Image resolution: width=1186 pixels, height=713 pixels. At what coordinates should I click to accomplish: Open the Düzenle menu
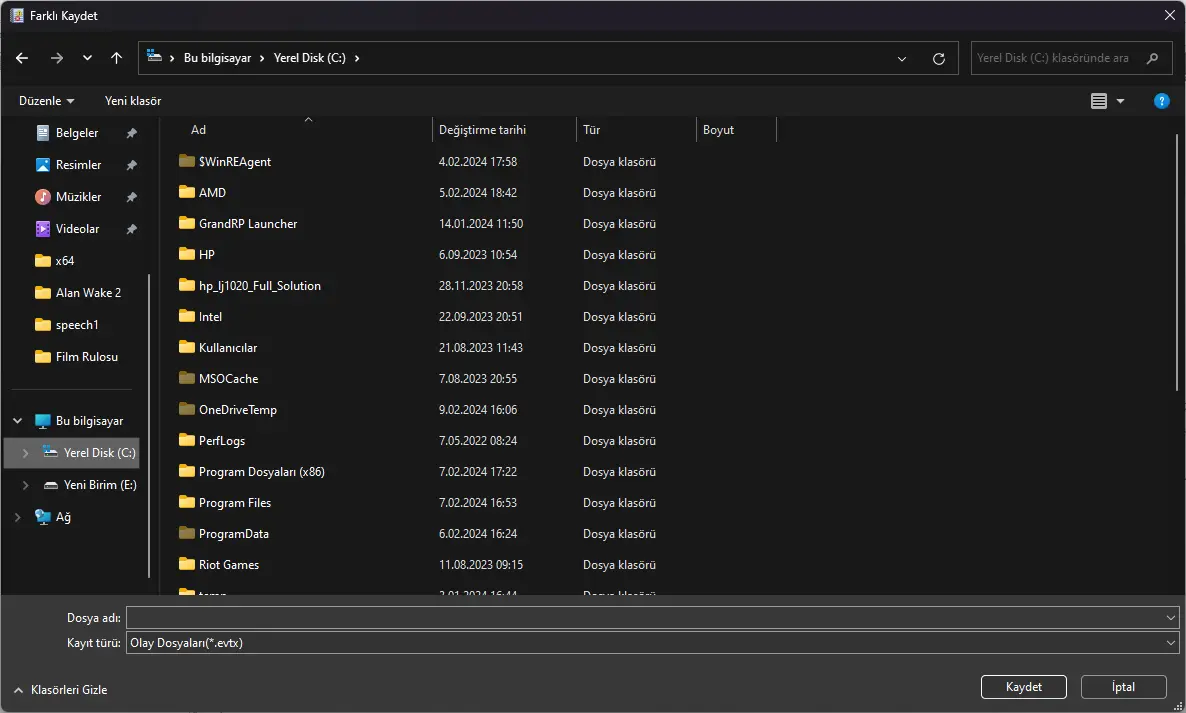click(46, 101)
